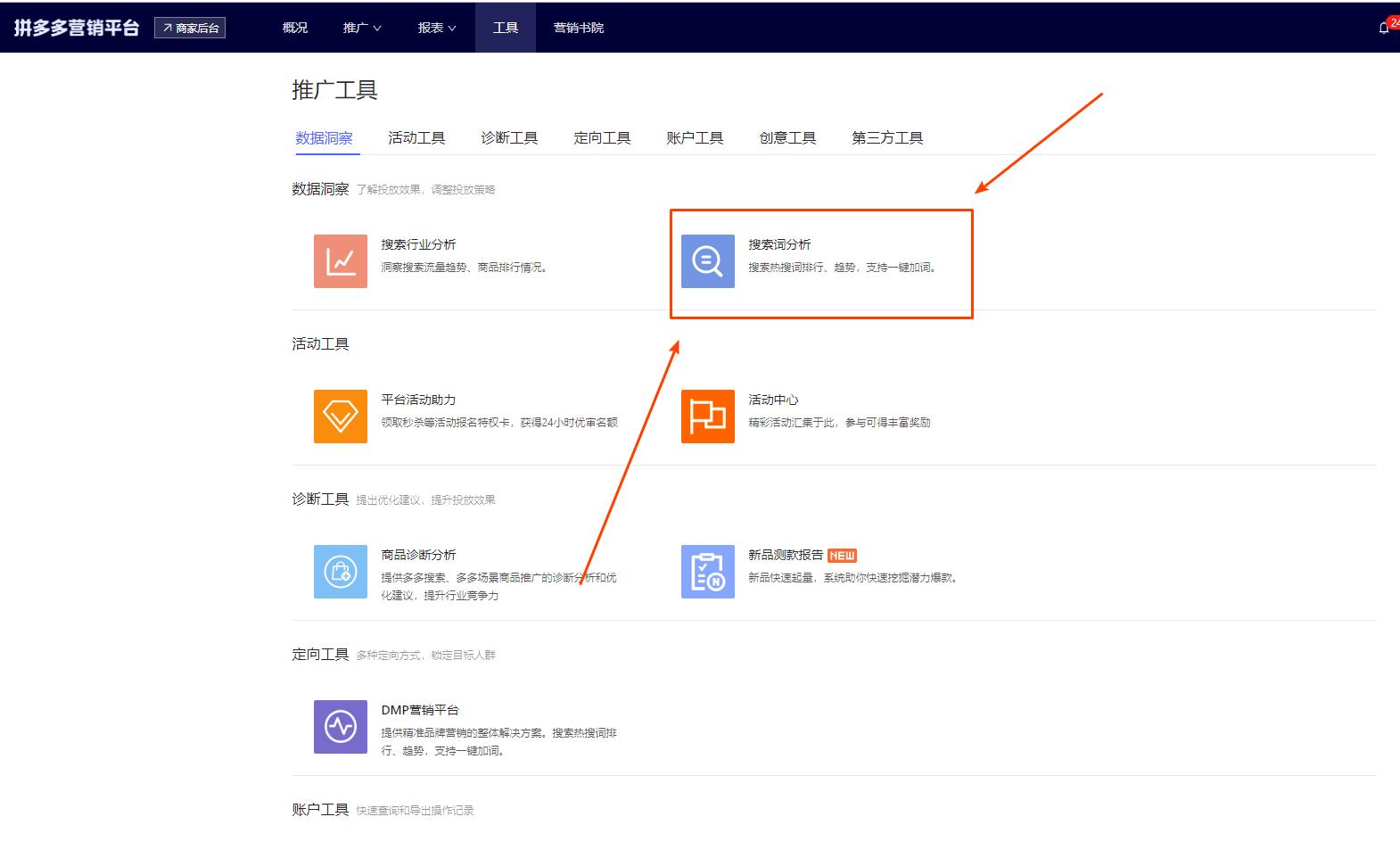Click the 活动中心 flag icon

coord(707,416)
